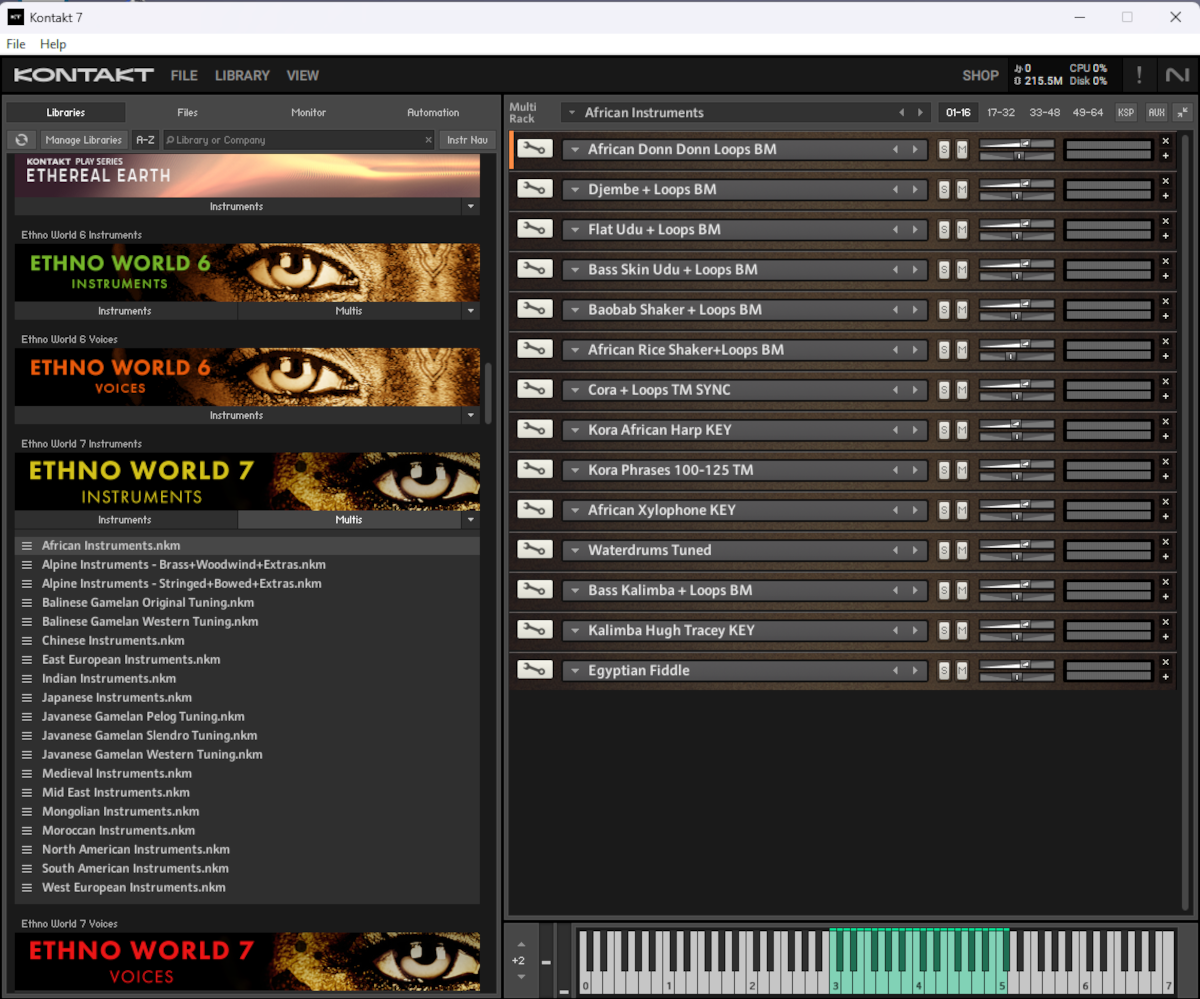Open wrench editor for Flat Udu + Loops BM

[x=535, y=229]
